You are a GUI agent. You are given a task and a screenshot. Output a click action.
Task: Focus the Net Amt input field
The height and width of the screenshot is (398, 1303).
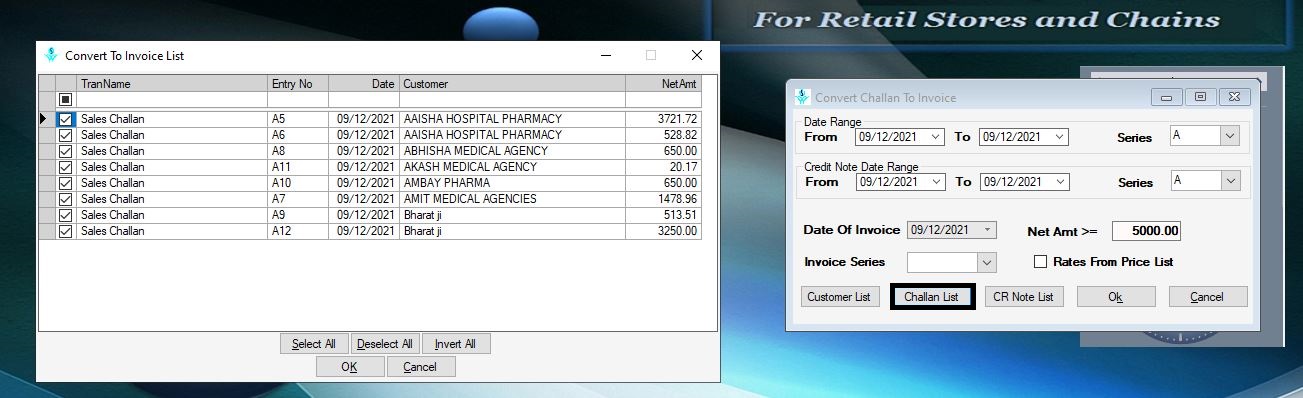(1146, 231)
